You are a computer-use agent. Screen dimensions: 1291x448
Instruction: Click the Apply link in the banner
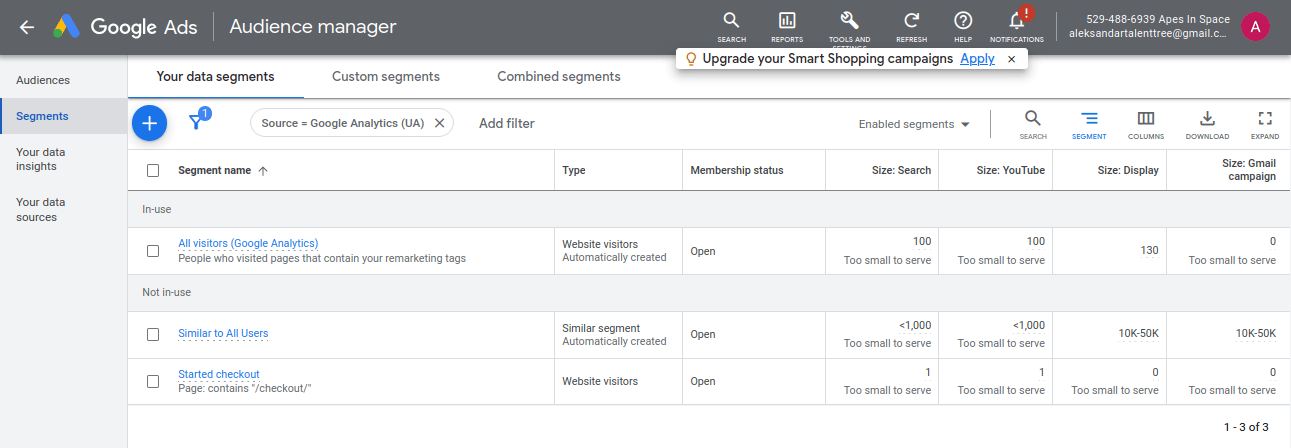[977, 59]
